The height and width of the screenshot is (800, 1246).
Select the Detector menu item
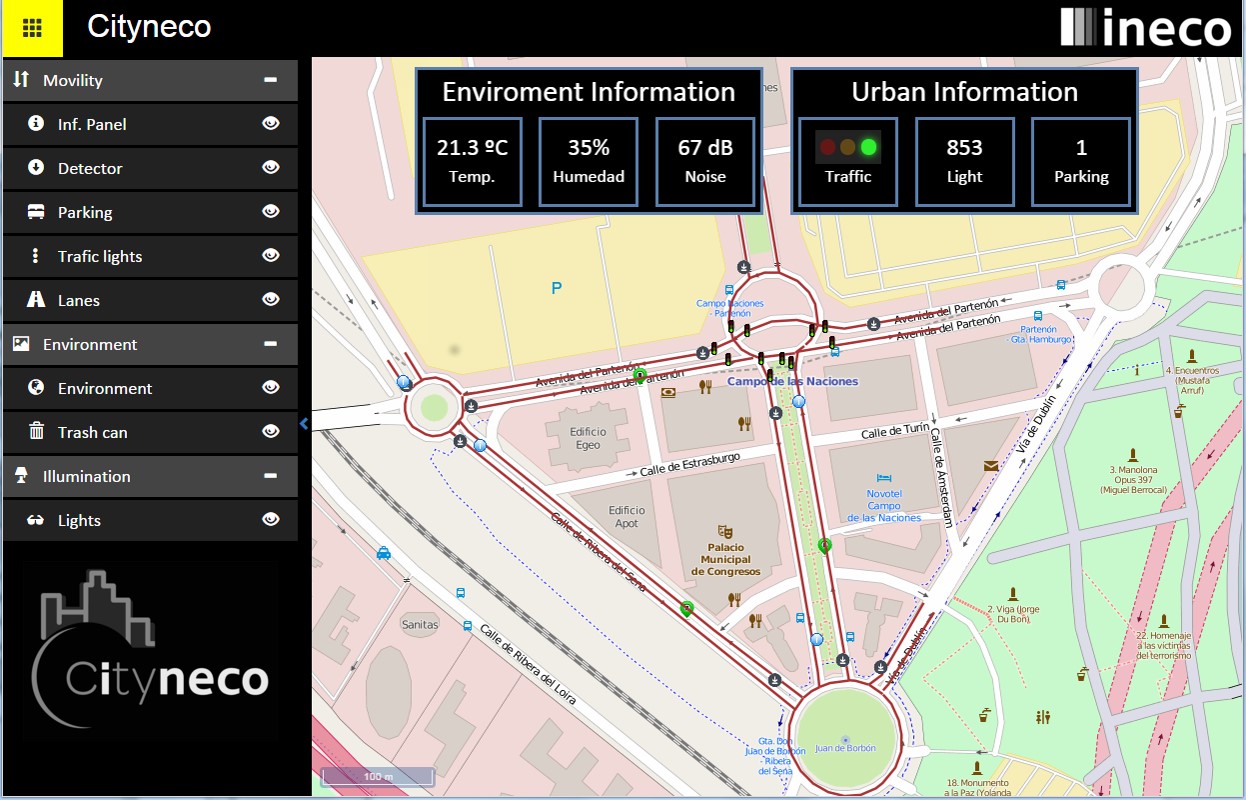coord(90,168)
